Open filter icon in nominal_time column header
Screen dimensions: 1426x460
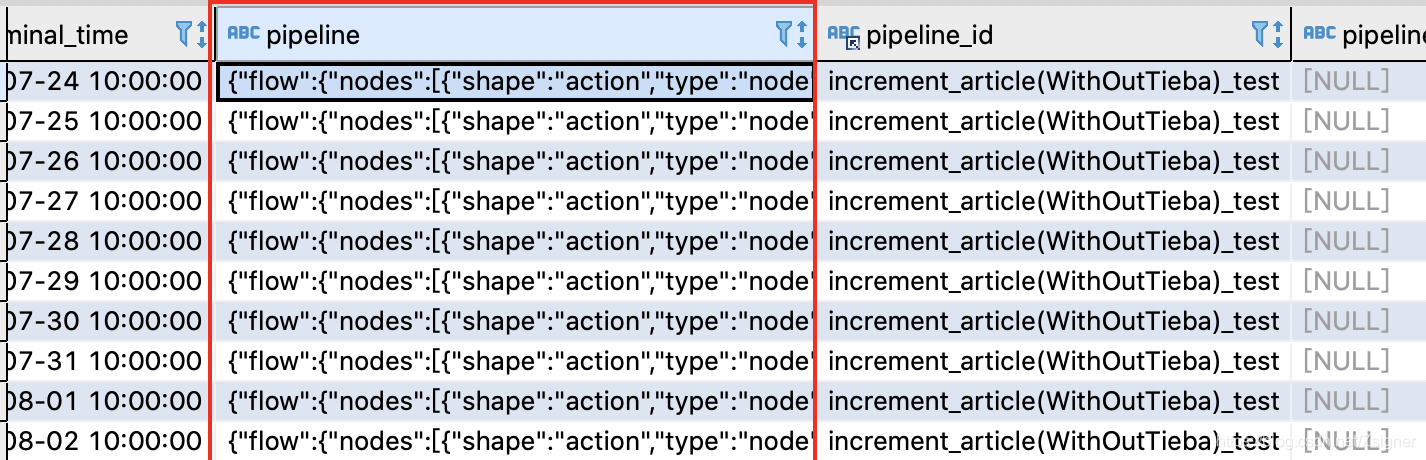click(191, 36)
